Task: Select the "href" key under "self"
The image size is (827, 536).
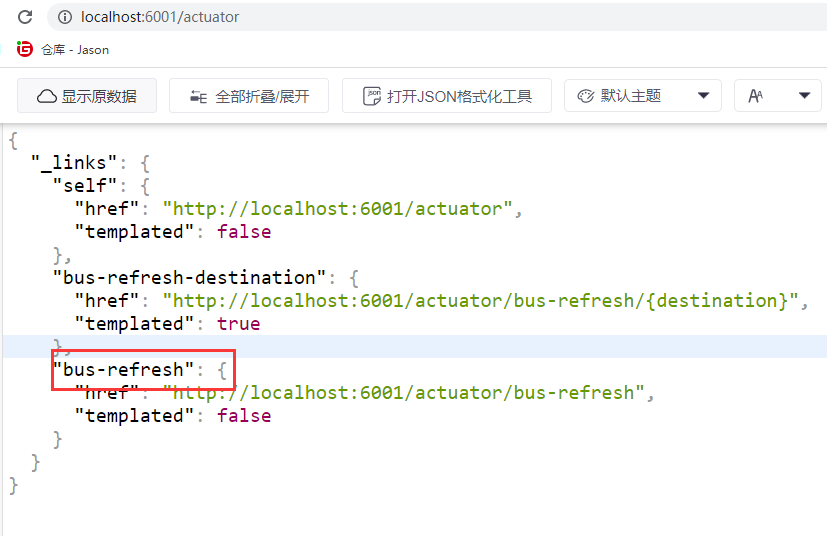Action: coord(107,209)
